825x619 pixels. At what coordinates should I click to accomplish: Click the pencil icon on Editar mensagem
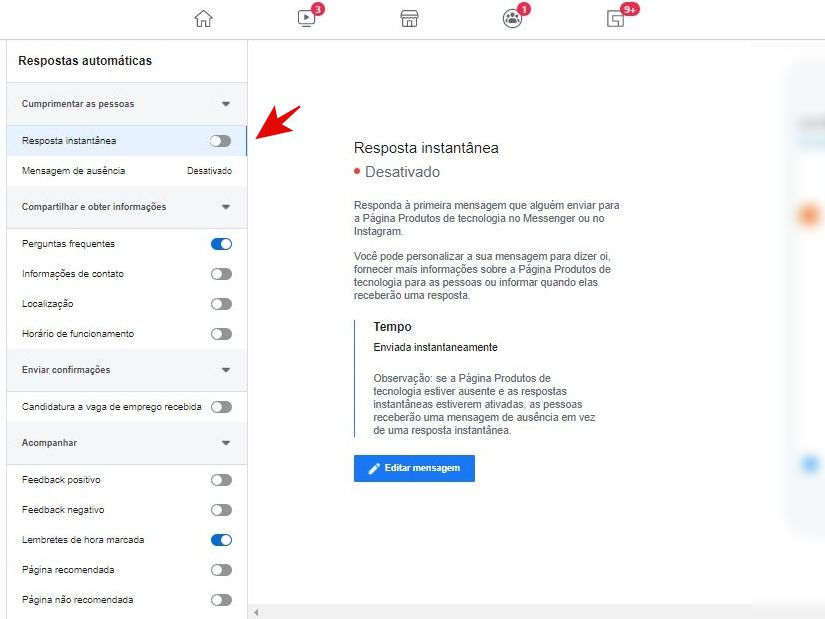point(374,468)
